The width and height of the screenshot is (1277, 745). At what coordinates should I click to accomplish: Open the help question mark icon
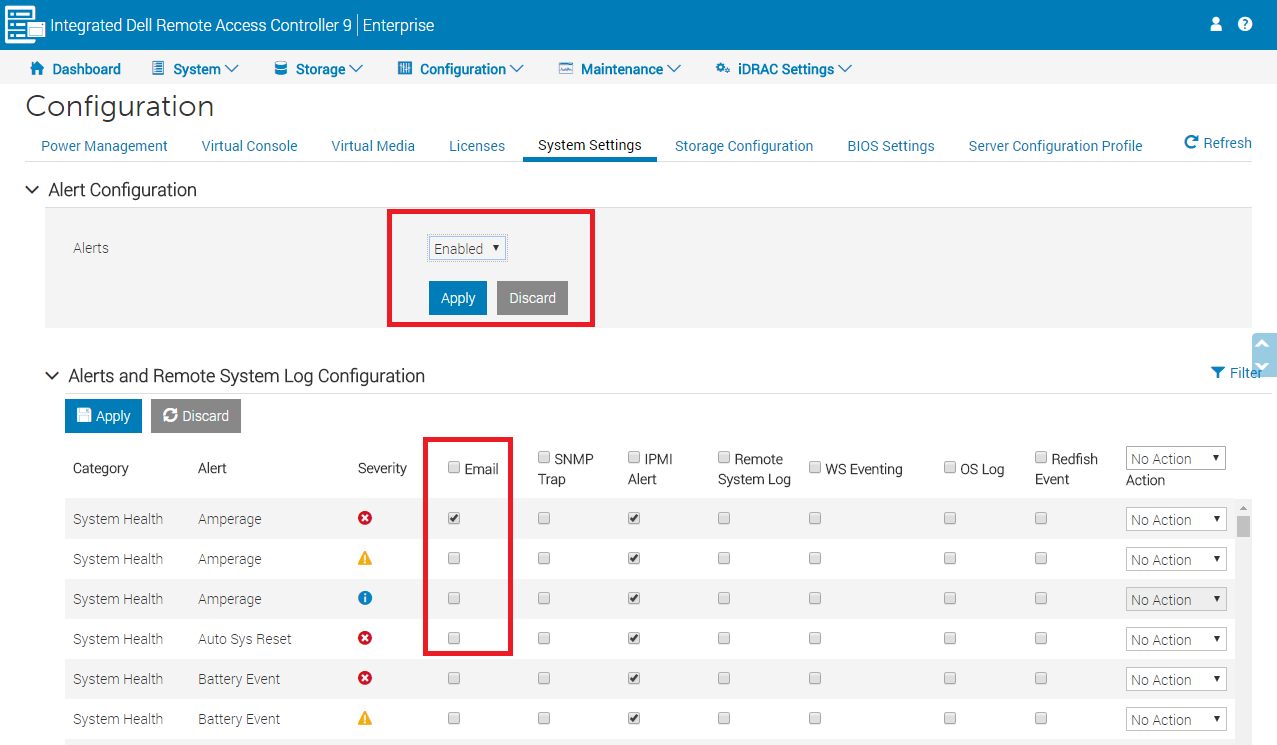(x=1245, y=24)
